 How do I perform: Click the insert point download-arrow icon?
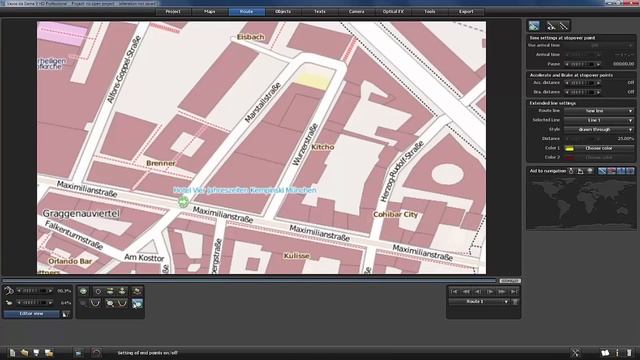[x=122, y=291]
